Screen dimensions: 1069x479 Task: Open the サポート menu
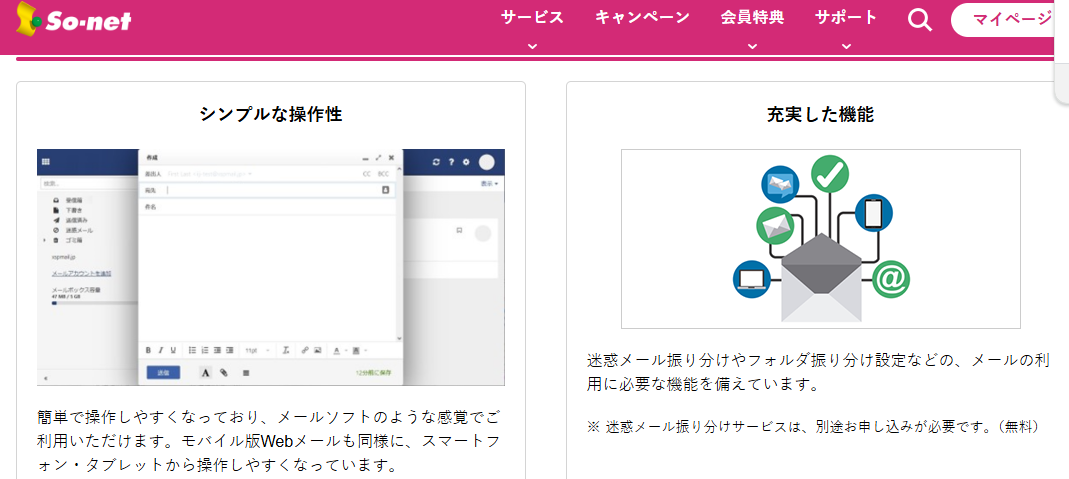pyautogui.click(x=846, y=18)
